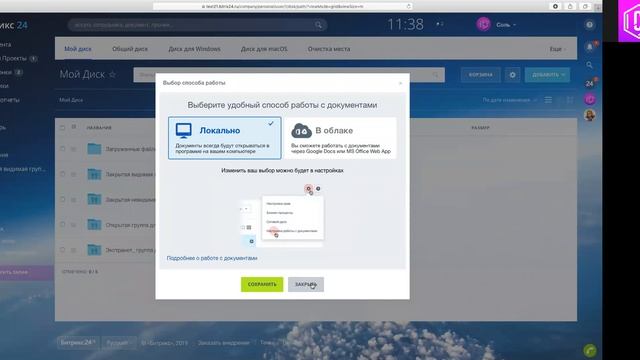This screenshot has width=640, height=360.
Task: Open row menu for Закрытая невидимая folder
Action: click(74, 200)
